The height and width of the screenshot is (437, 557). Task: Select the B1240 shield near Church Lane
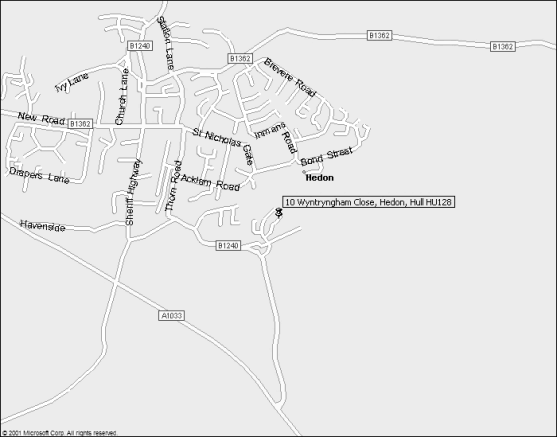[140, 46]
